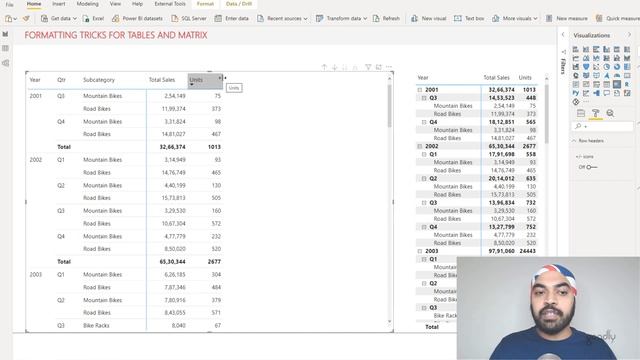Open the Recent sources dropdown
Screen dimensions: 640x360
pyautogui.click(x=305, y=19)
